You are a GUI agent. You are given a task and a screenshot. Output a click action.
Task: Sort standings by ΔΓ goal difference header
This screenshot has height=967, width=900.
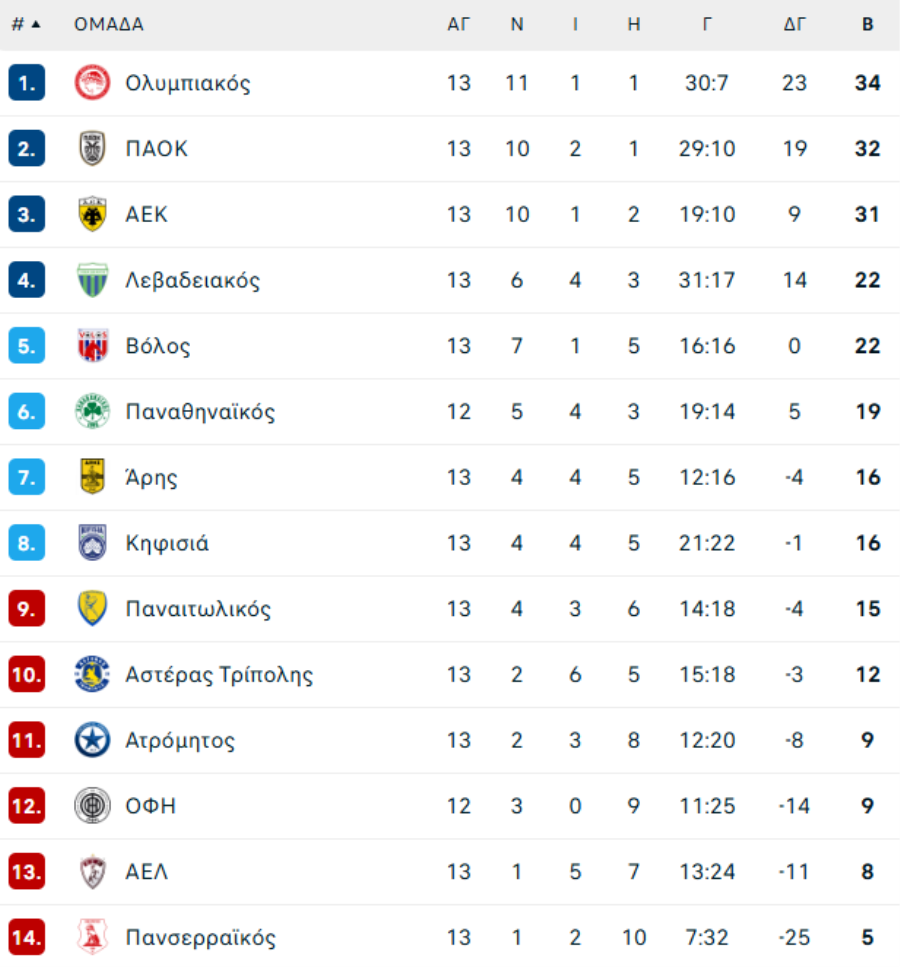[794, 25]
